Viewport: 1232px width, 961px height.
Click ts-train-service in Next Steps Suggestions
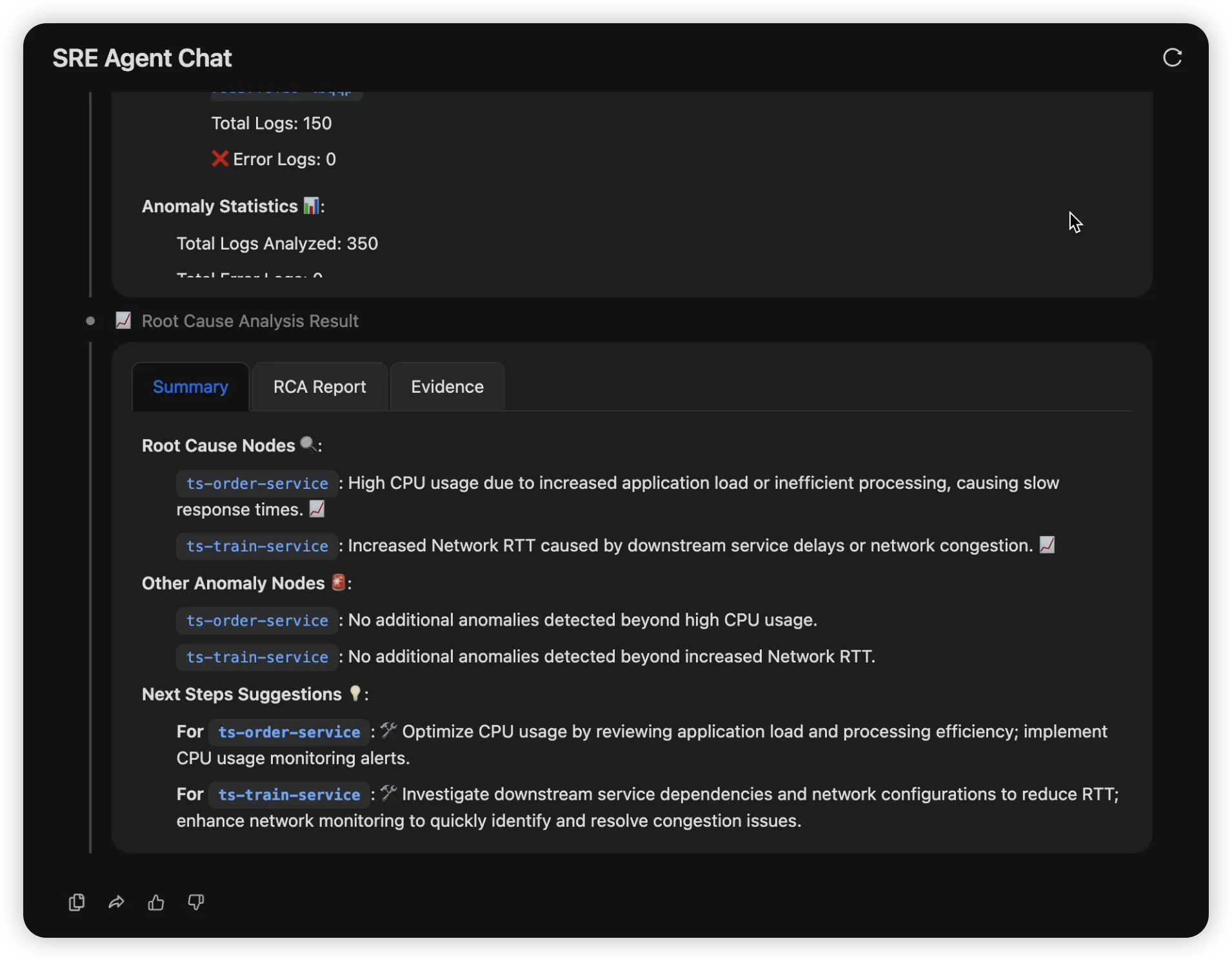point(289,795)
